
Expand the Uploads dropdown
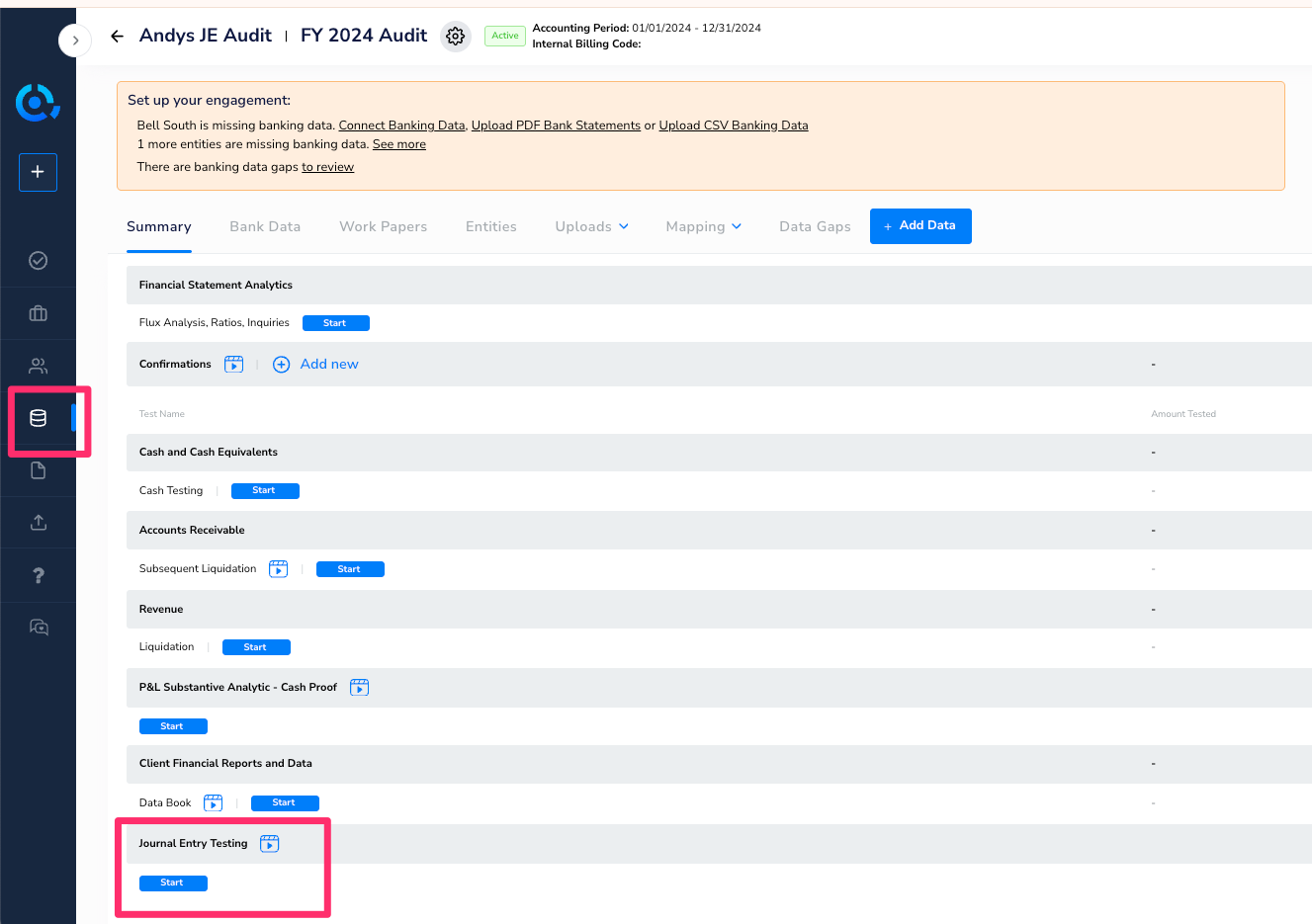(x=591, y=226)
